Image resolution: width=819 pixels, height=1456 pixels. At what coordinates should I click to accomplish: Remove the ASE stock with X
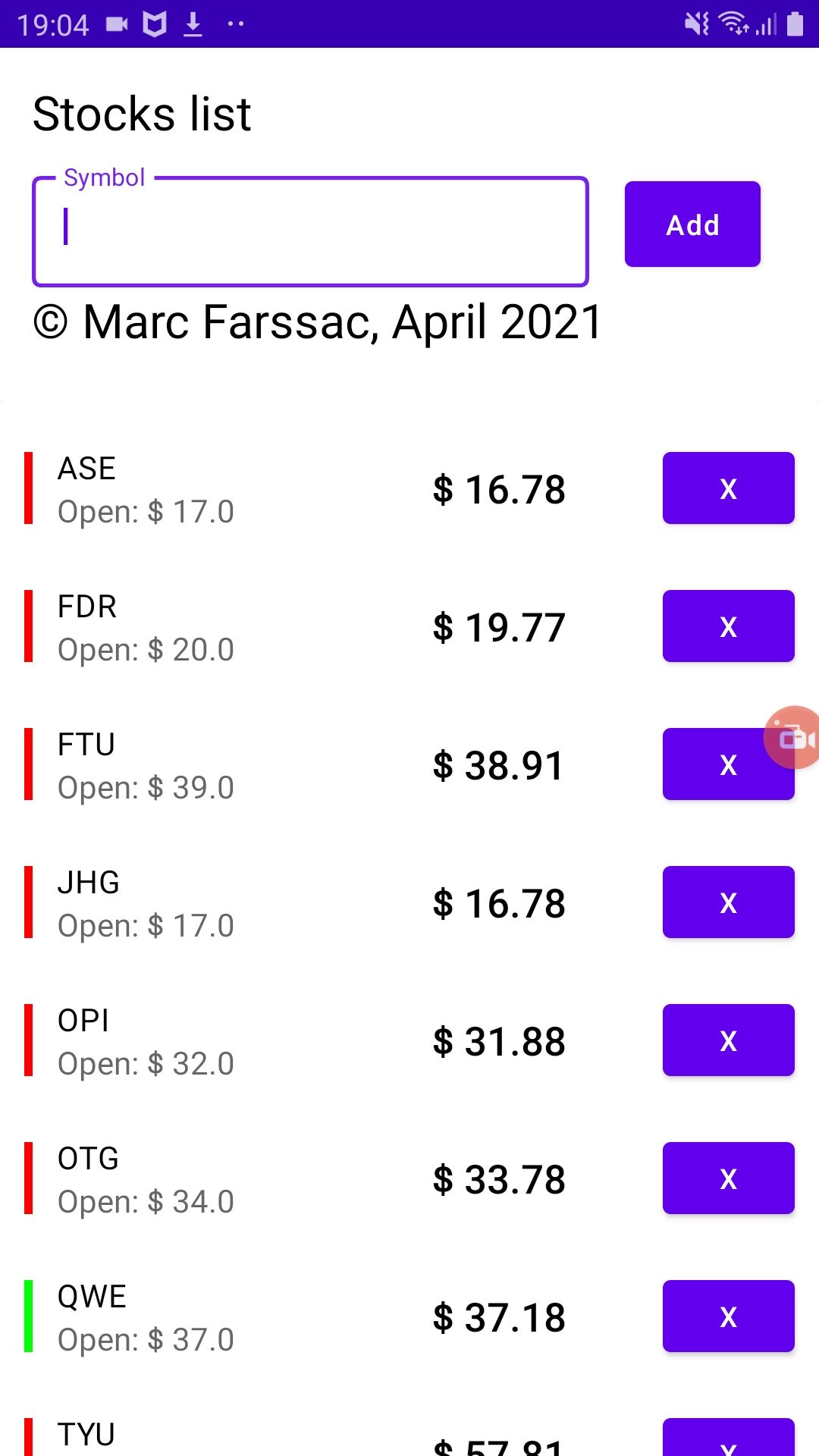(728, 488)
